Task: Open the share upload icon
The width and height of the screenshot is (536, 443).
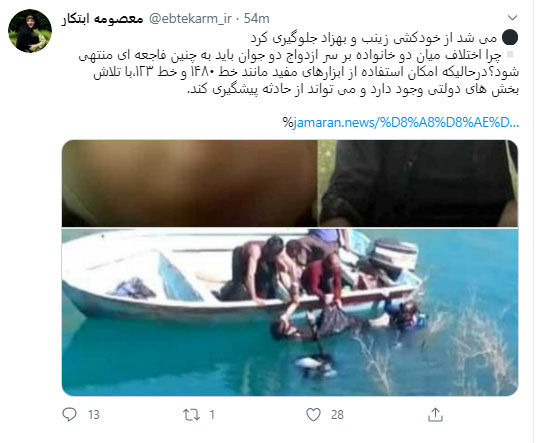Action: [x=435, y=414]
